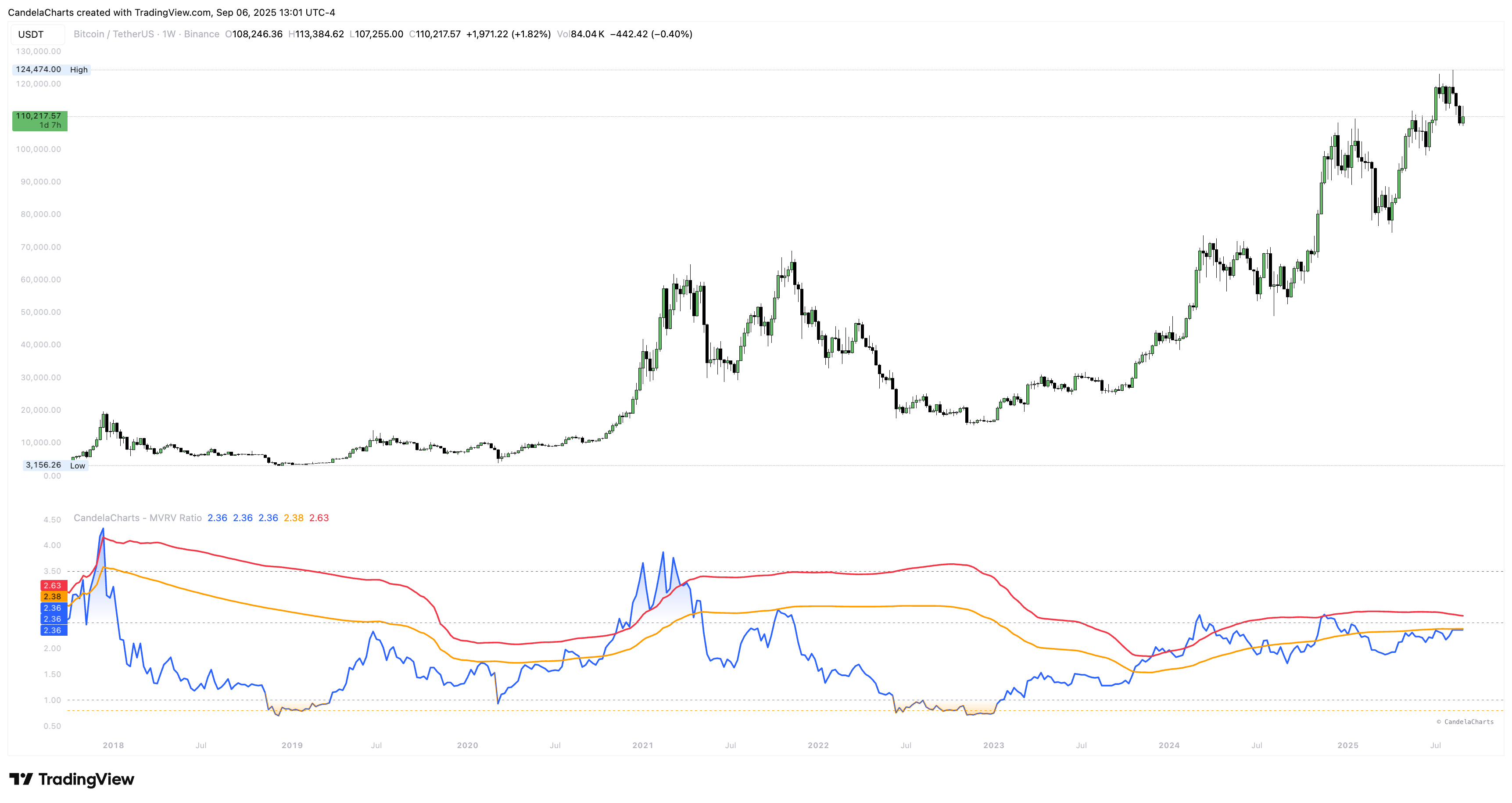1512x803 pixels.
Task: Click the green 110,217.57 current price tag
Action: [x=39, y=120]
